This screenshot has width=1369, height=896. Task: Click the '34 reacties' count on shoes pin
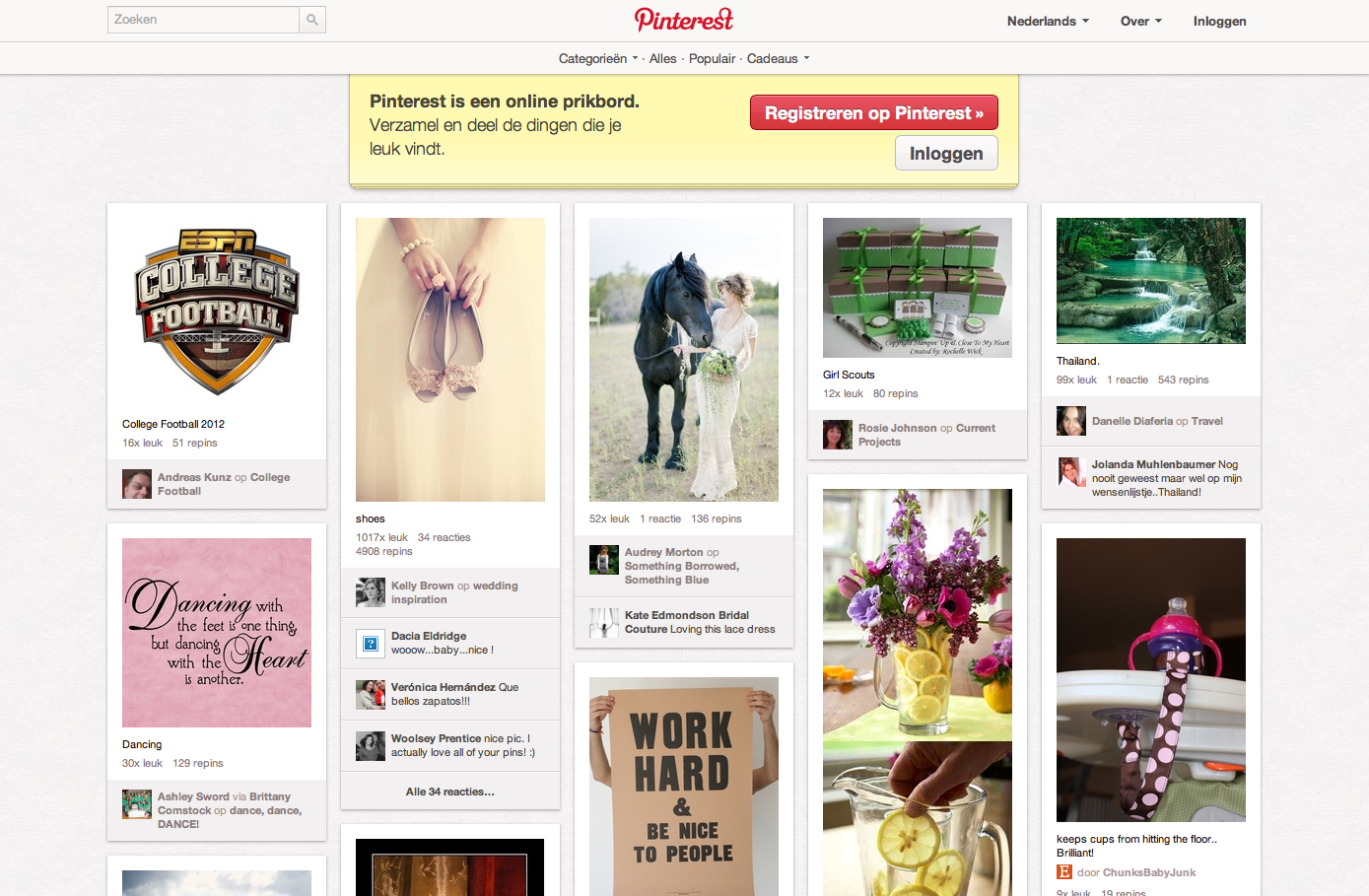pyautogui.click(x=444, y=537)
